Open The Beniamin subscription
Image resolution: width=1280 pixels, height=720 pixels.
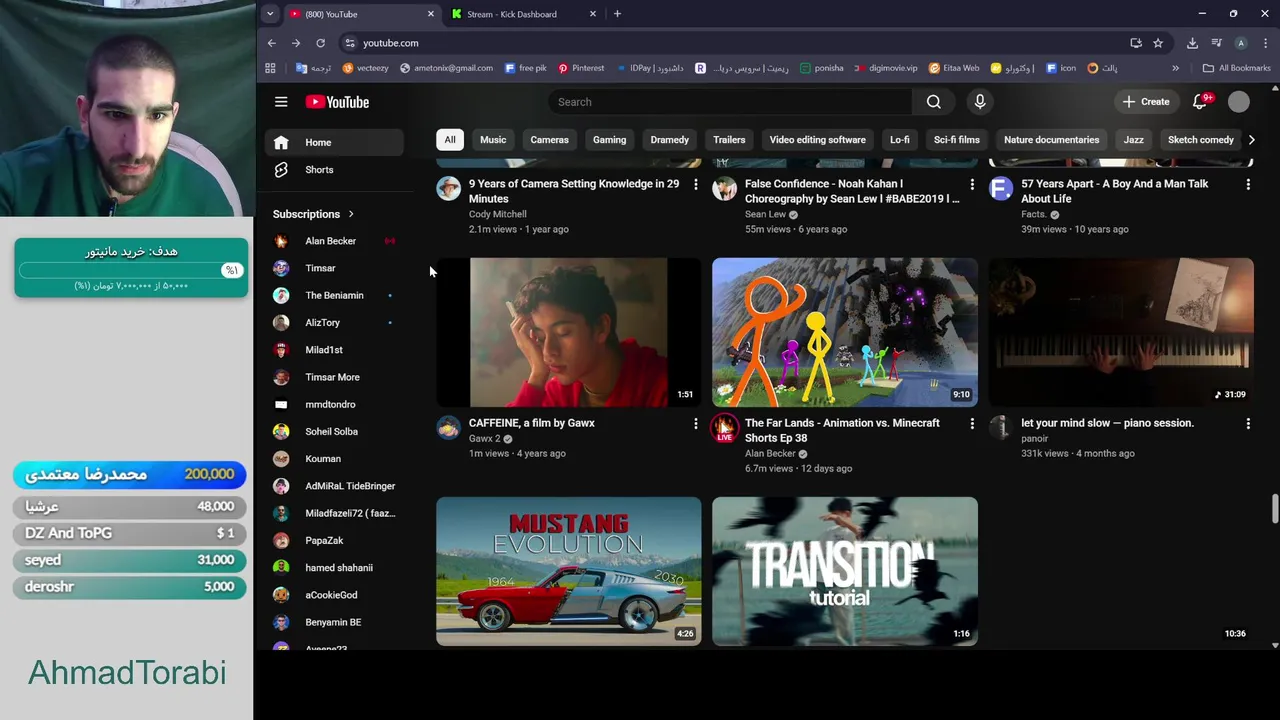334,296
